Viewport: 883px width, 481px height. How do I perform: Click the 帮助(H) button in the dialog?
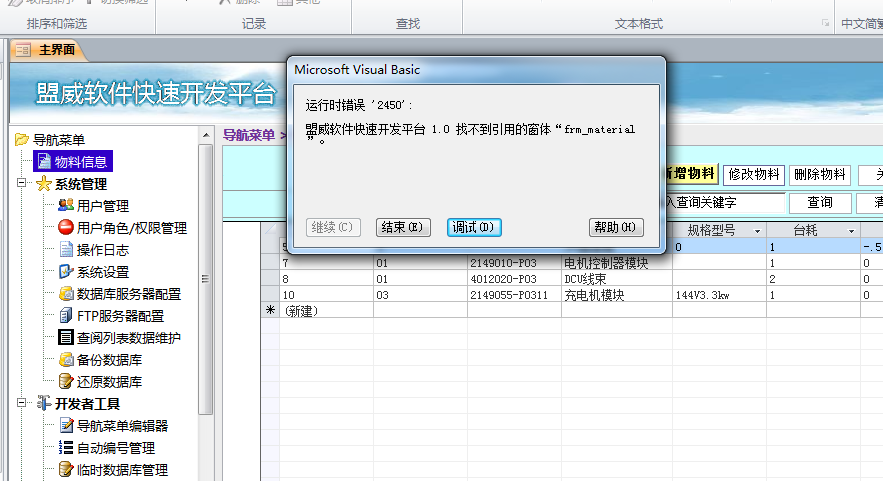616,227
